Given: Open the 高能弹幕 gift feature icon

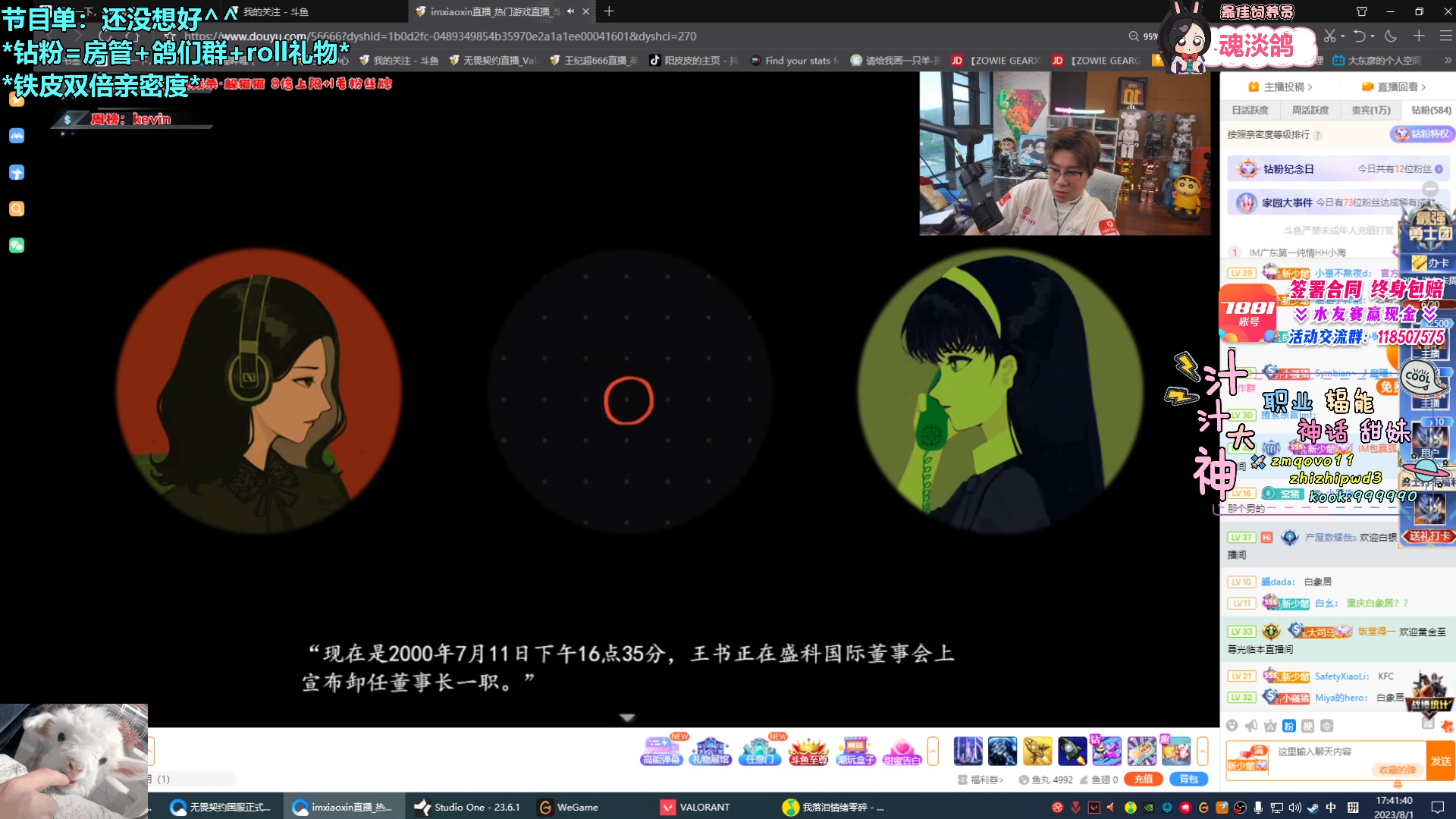Looking at the screenshot, I should click(661, 750).
